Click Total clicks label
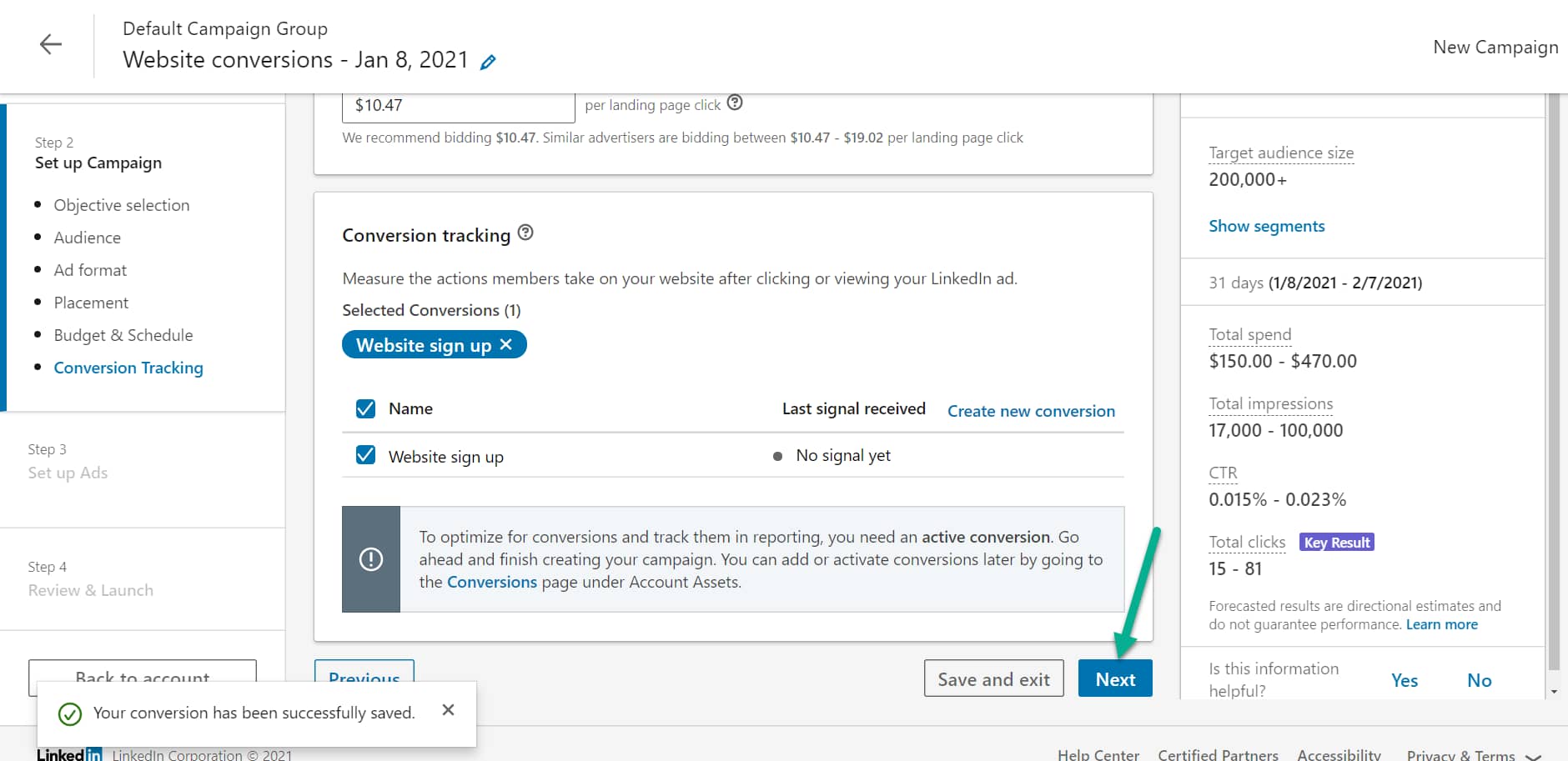This screenshot has width=1568, height=761. (x=1247, y=542)
